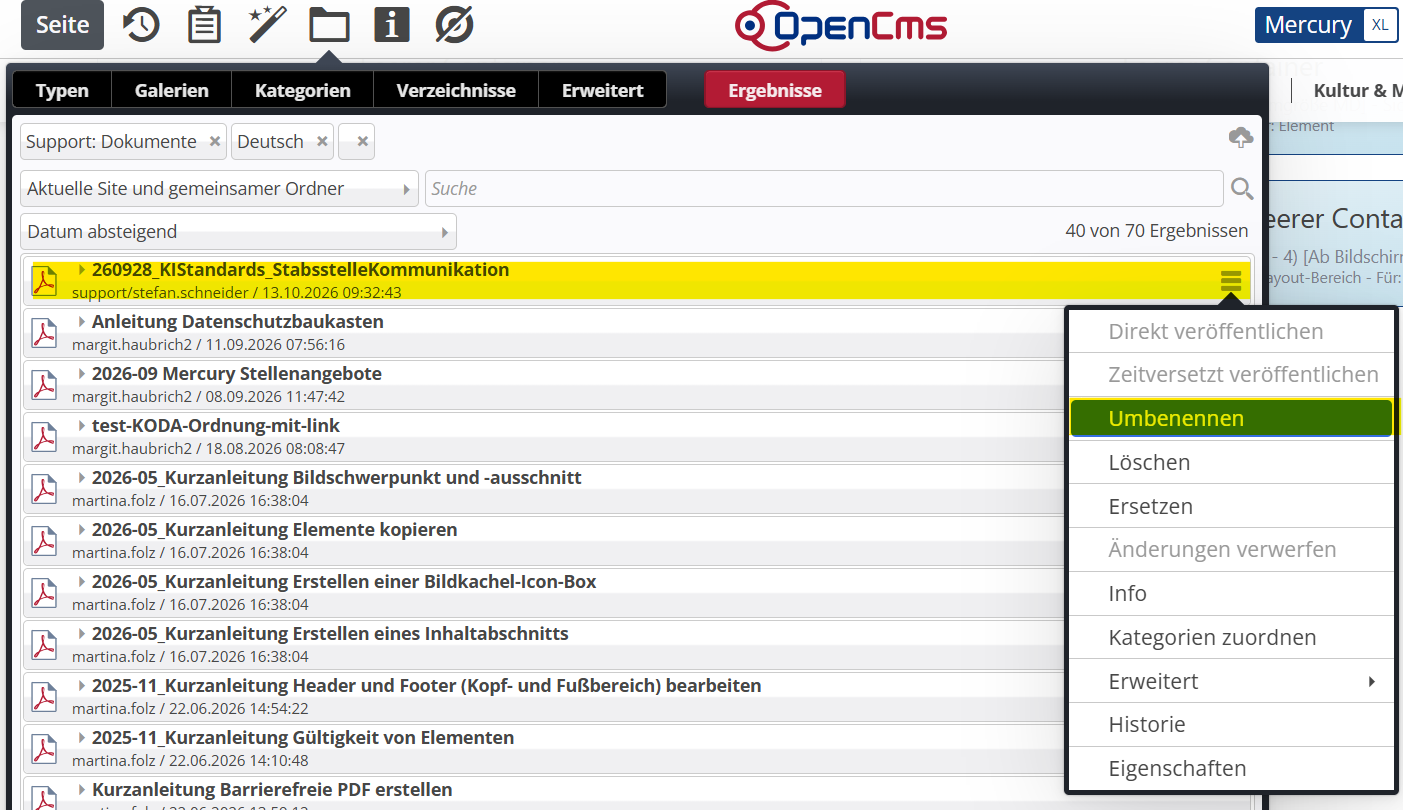1403x810 pixels.
Task: Click PDF icon of Kurzanleitung Gültigkeit von Elementen
Action: pos(44,749)
